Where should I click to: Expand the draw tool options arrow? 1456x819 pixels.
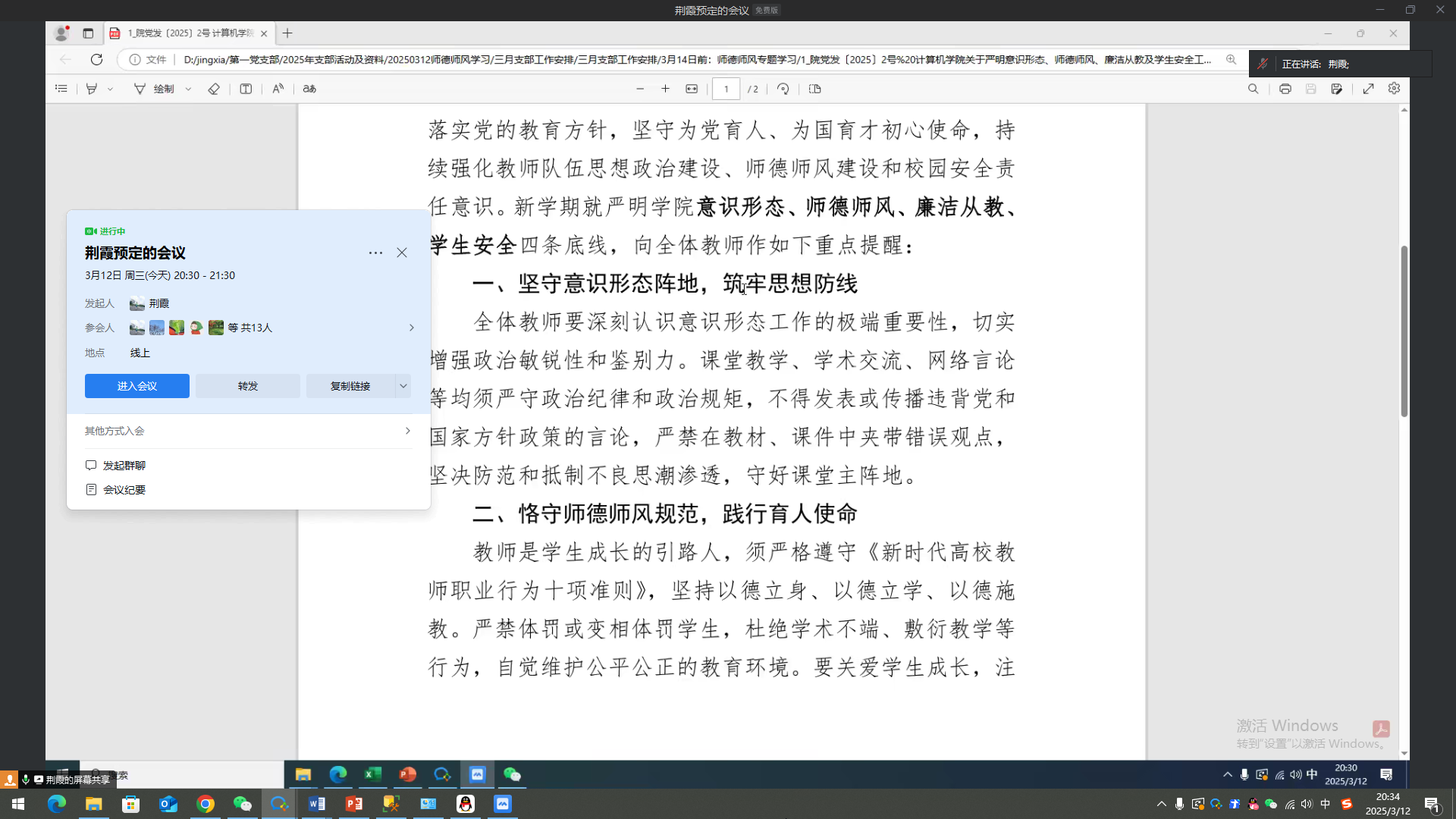[188, 89]
